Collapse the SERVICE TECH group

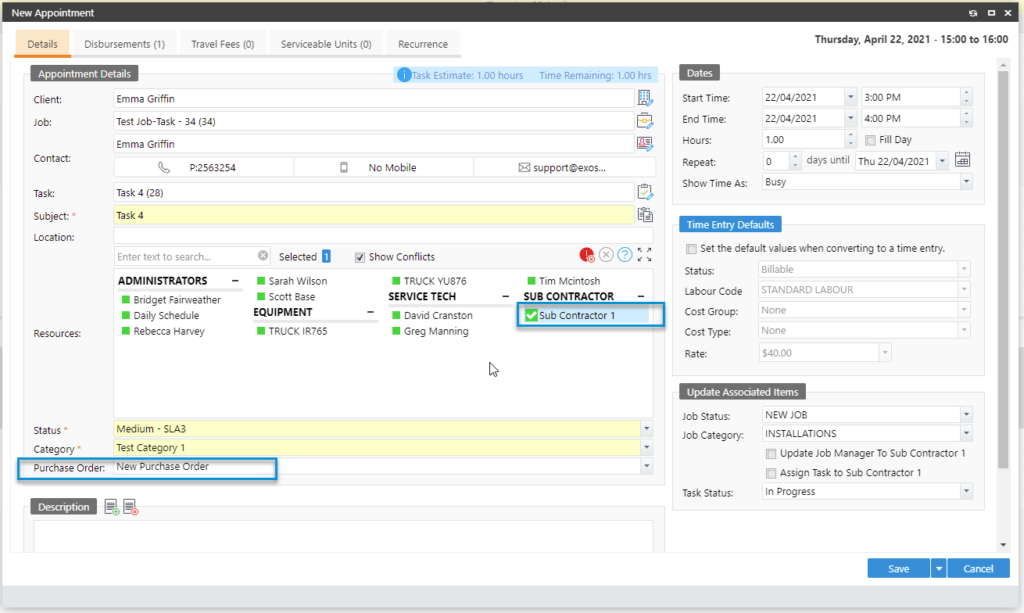505,296
